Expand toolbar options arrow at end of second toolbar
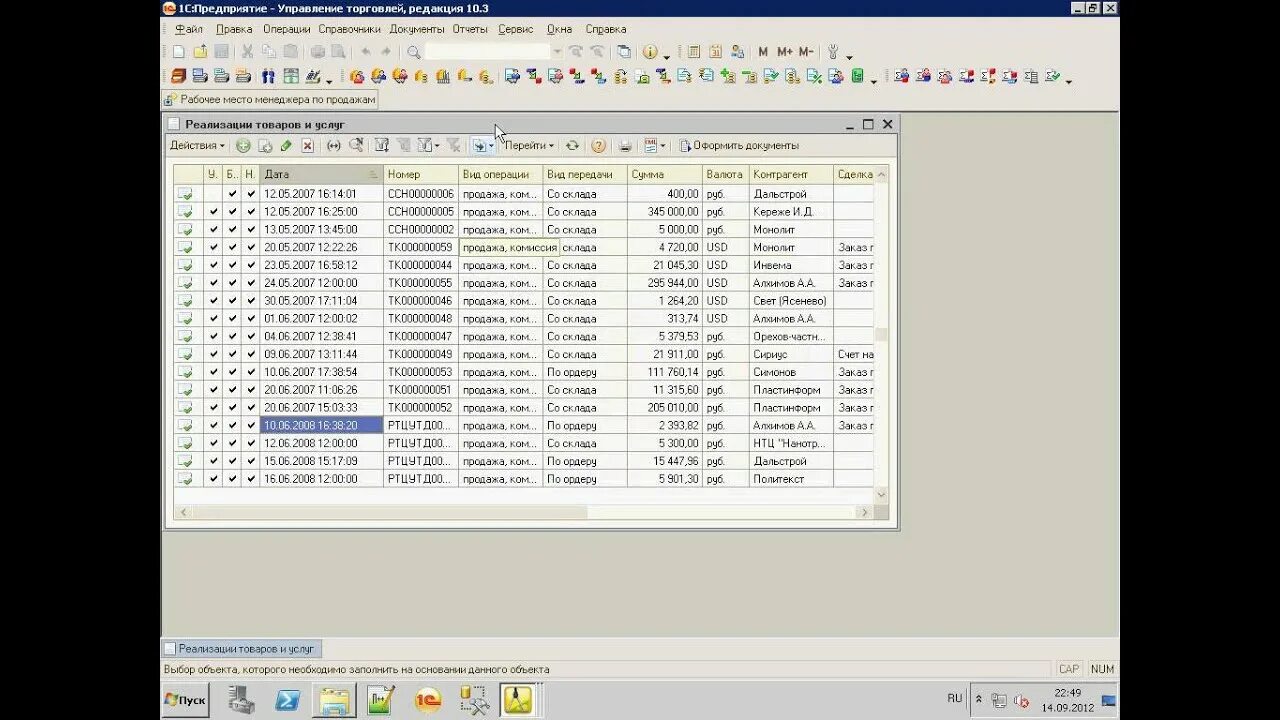 [x=1069, y=80]
